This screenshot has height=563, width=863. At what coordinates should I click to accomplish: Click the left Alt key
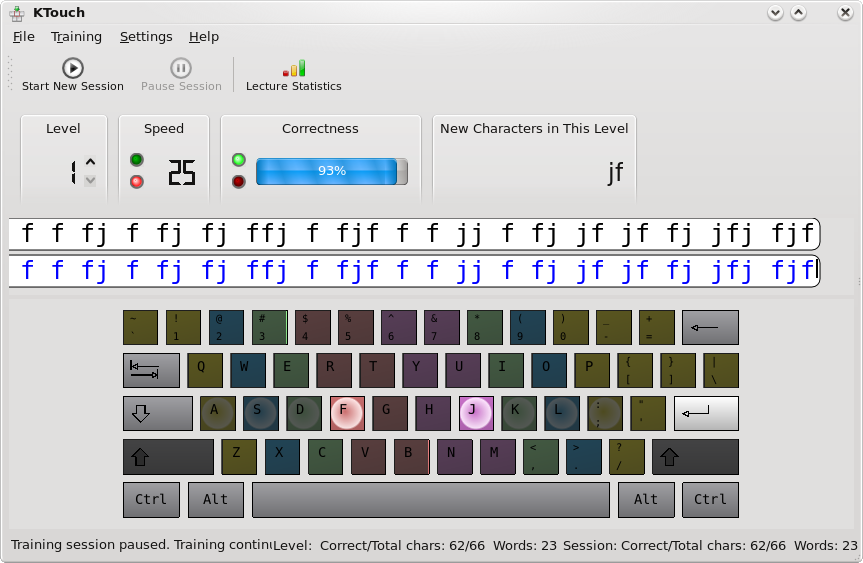(216, 500)
